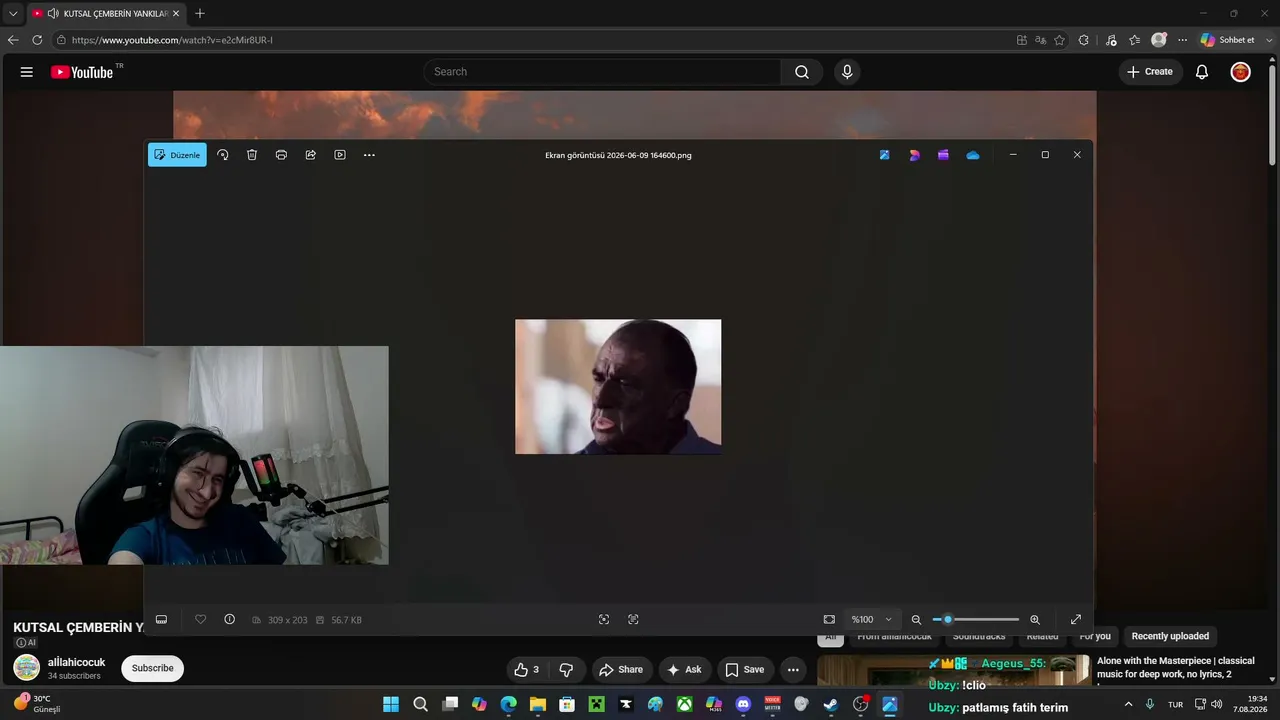Viewport: 1280px width, 720px height.
Task: Close the KUTSAL ÇEMBERİN YANKILARI tab
Action: click(x=176, y=14)
